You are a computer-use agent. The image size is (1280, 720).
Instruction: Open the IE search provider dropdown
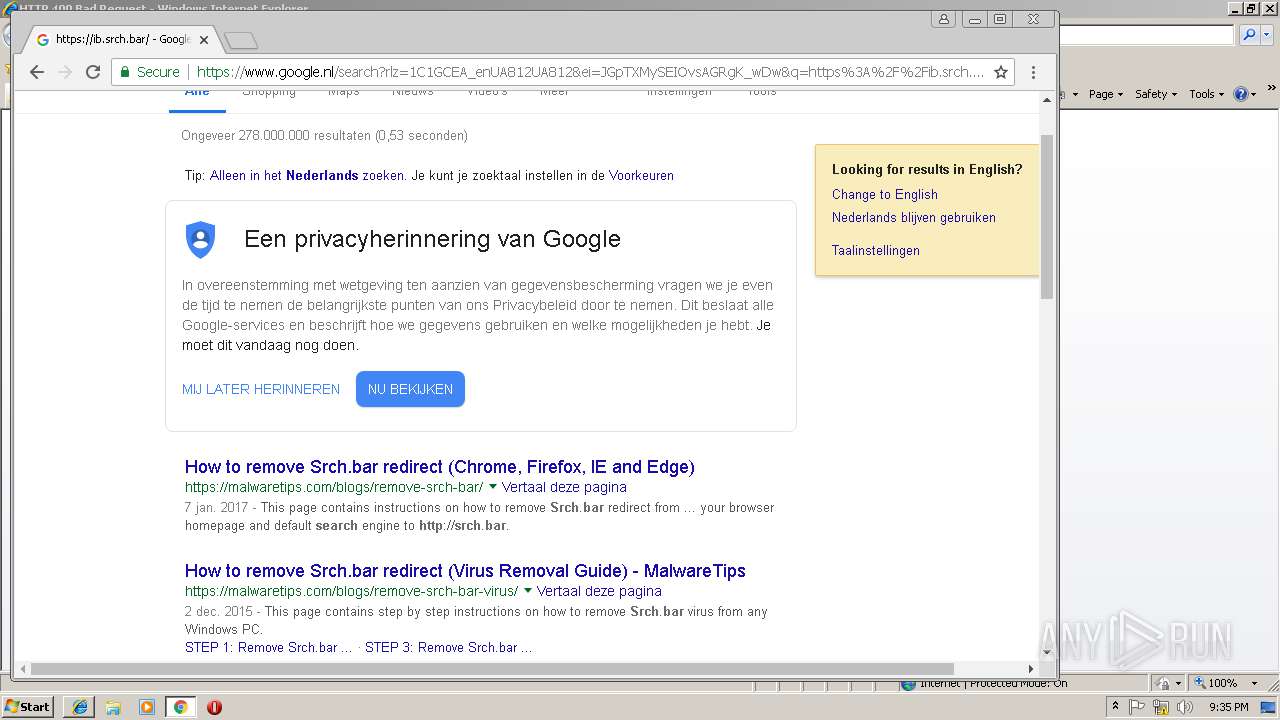pos(1267,35)
